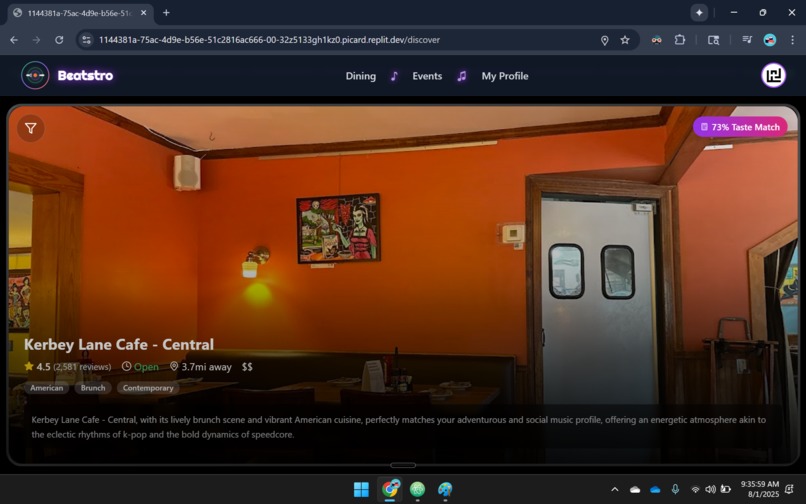This screenshot has height=504, width=806.
Task: Click the 73% Taste Match badge
Action: [740, 127]
